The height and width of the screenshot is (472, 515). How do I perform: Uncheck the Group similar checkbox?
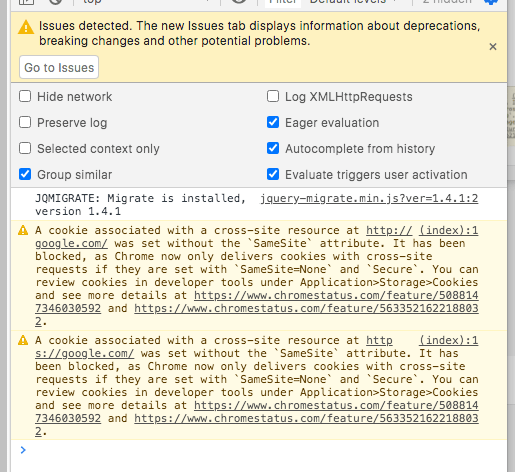pos(25,174)
